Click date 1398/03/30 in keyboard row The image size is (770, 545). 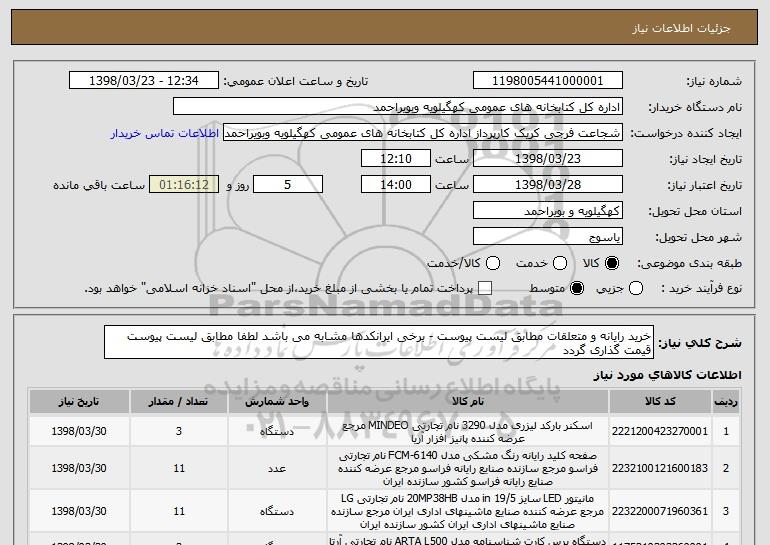(x=79, y=468)
